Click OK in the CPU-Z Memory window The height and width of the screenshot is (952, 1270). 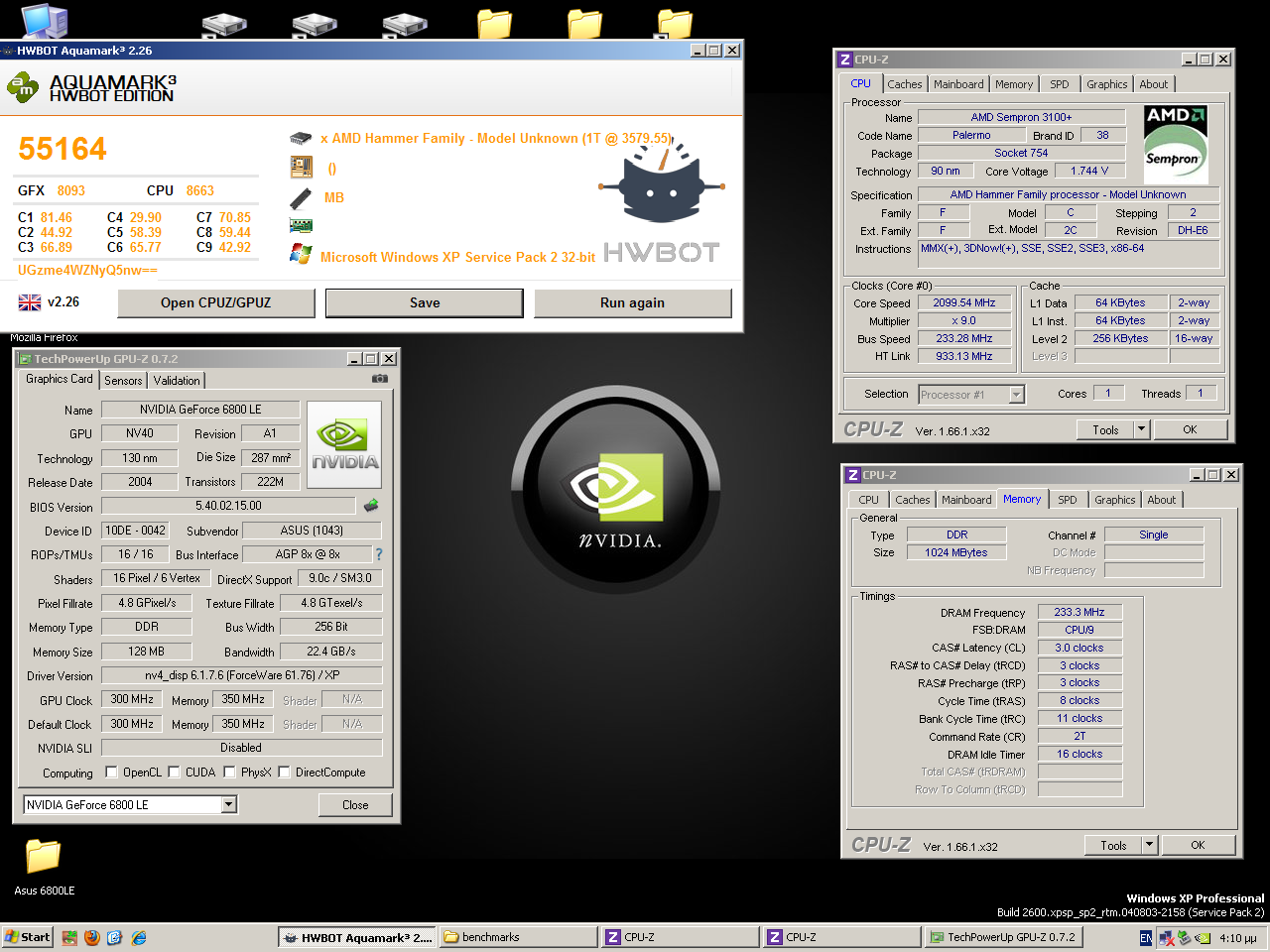[x=1198, y=845]
